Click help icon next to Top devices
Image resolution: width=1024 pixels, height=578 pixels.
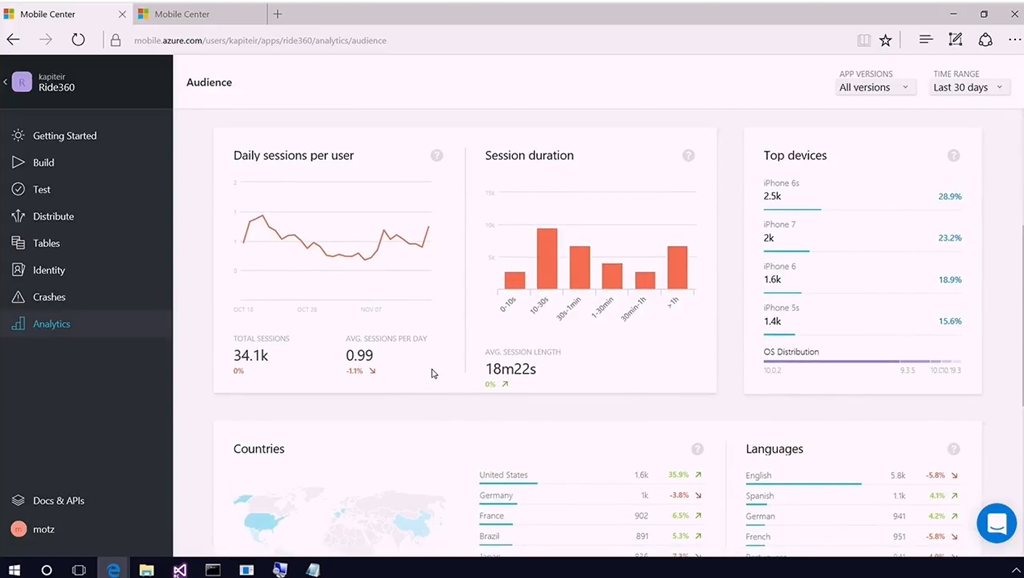pyautogui.click(x=953, y=155)
